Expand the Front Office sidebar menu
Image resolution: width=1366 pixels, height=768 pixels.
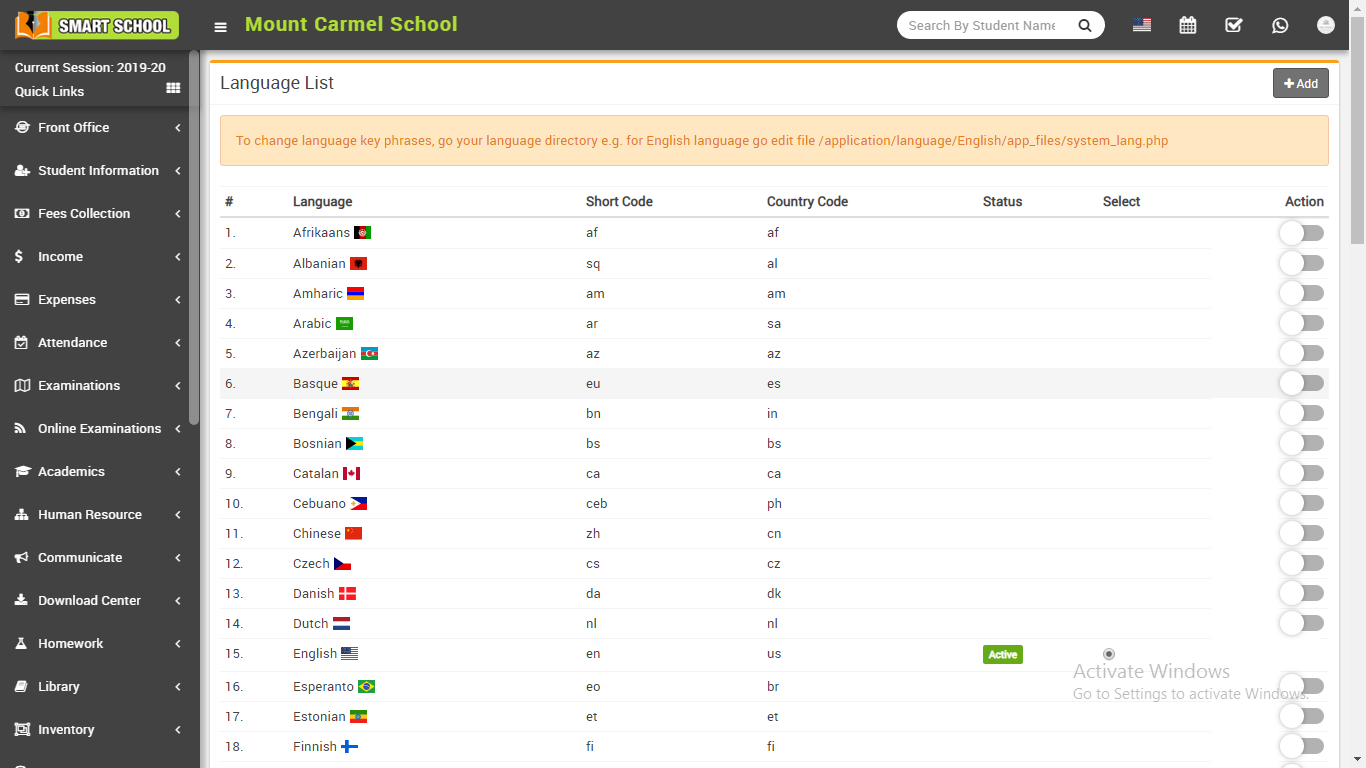pyautogui.click(x=97, y=128)
